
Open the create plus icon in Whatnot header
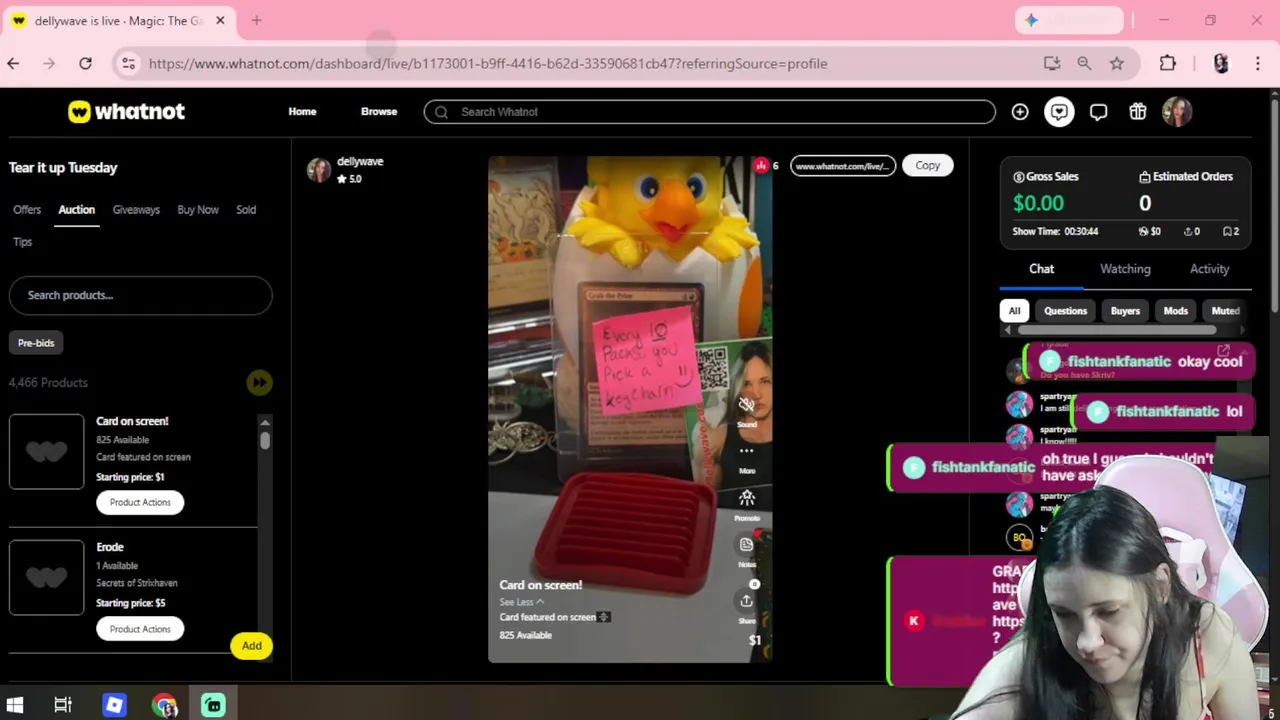[1020, 112]
